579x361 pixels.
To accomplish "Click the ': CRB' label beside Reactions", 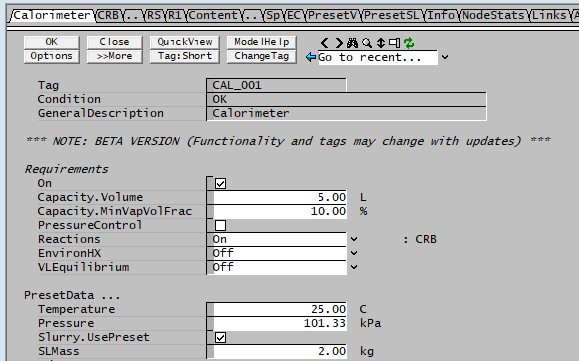I will point(420,239).
